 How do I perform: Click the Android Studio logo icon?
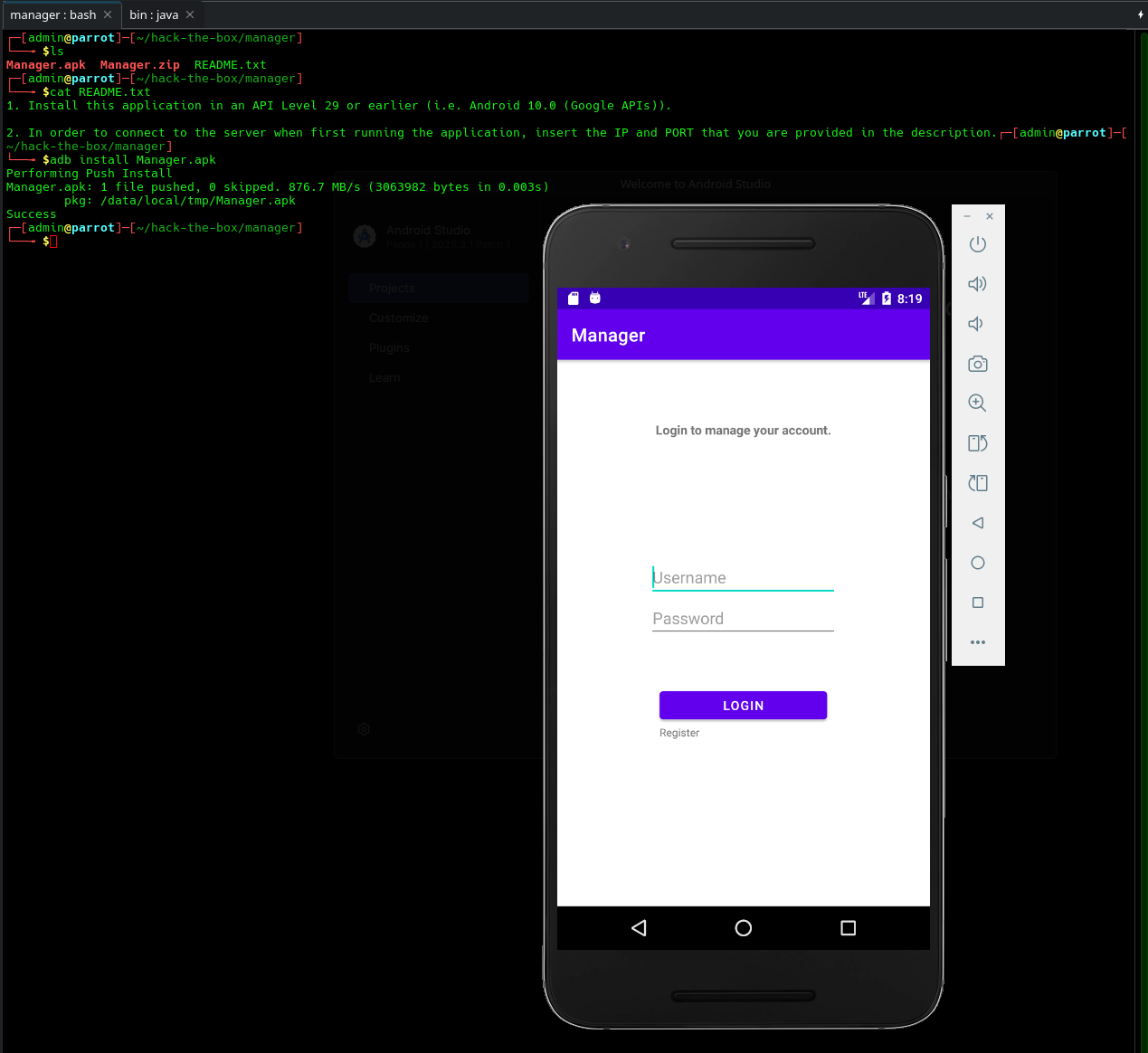click(365, 237)
